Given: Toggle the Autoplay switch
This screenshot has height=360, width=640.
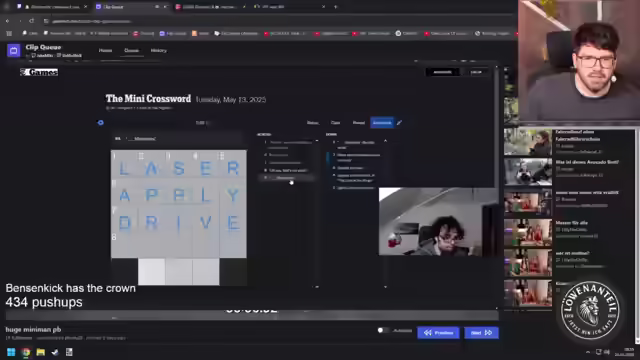Looking at the screenshot, I should (383, 330).
